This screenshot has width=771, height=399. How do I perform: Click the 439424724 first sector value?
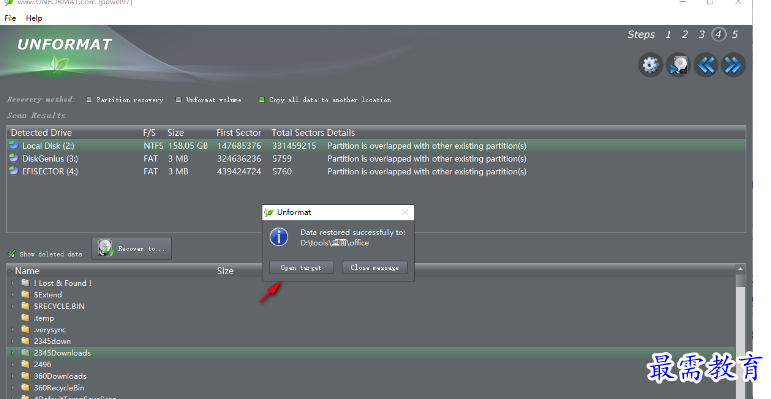point(239,171)
